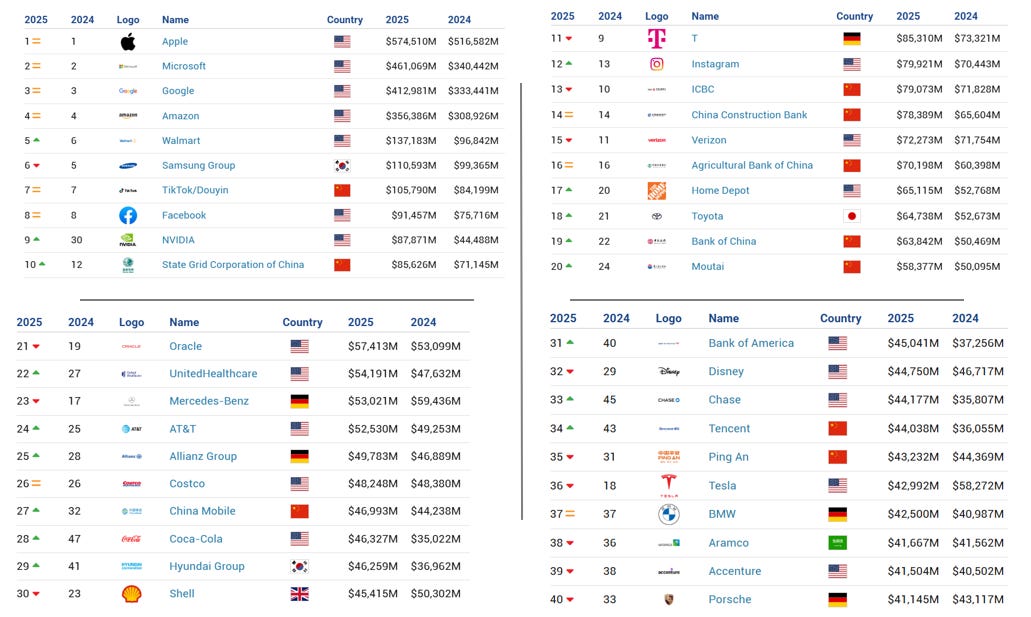The image size is (1031, 617).
Task: Open the Bank of America link
Action: click(751, 343)
